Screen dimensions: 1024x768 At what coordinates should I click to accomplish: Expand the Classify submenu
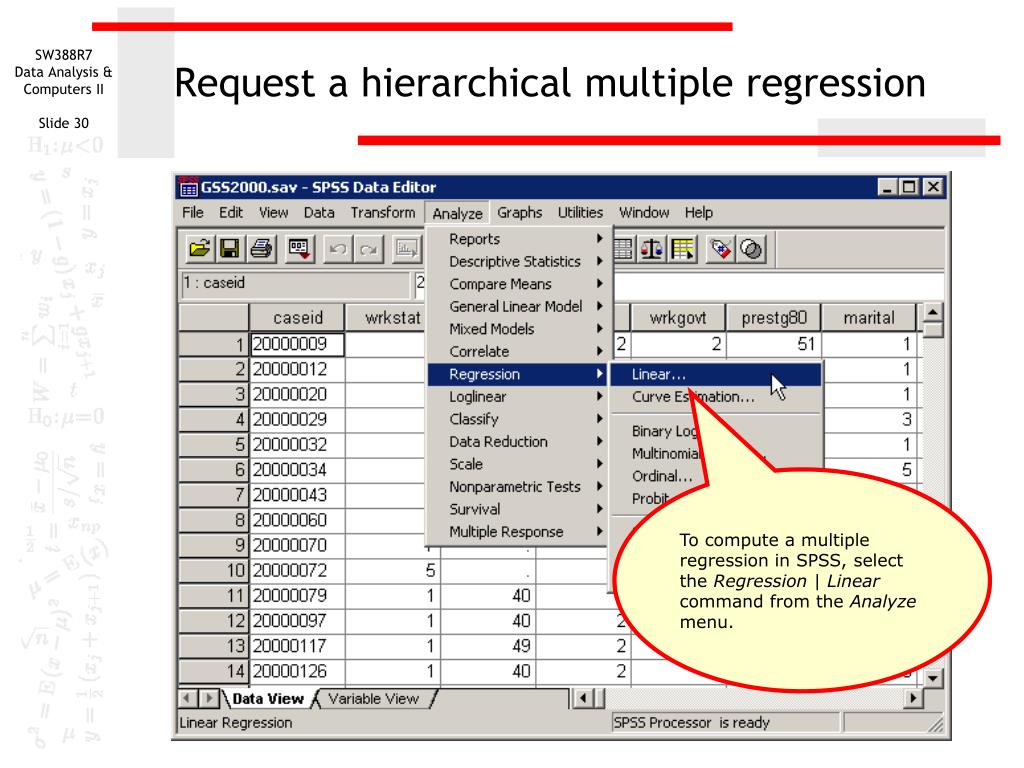point(519,419)
